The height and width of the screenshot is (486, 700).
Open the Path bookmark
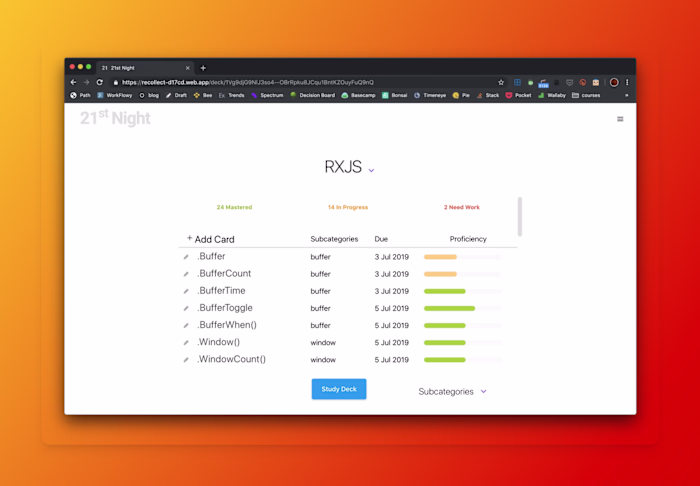pyautogui.click(x=80, y=96)
